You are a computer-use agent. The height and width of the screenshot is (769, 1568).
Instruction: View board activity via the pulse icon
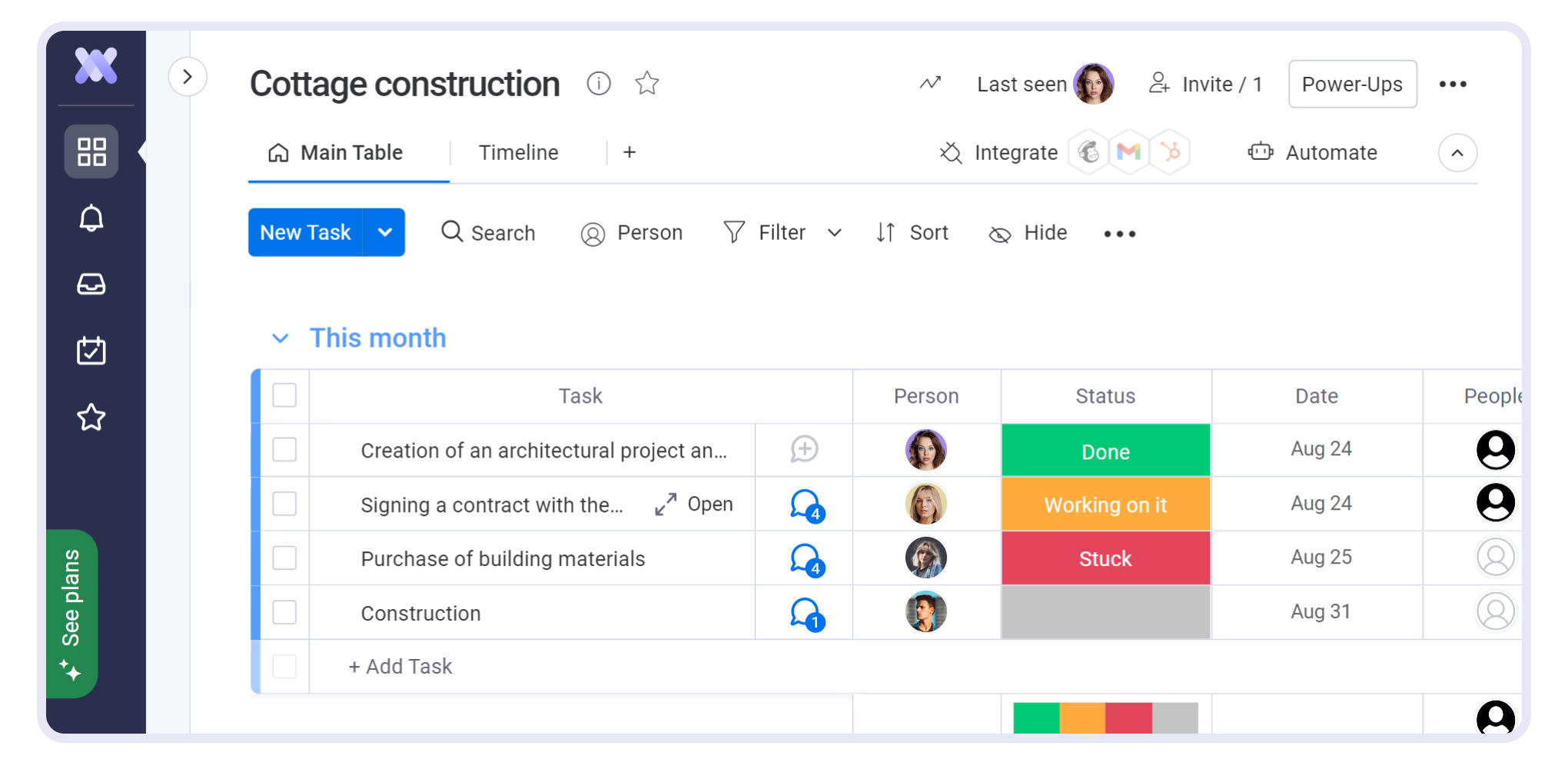tap(930, 84)
